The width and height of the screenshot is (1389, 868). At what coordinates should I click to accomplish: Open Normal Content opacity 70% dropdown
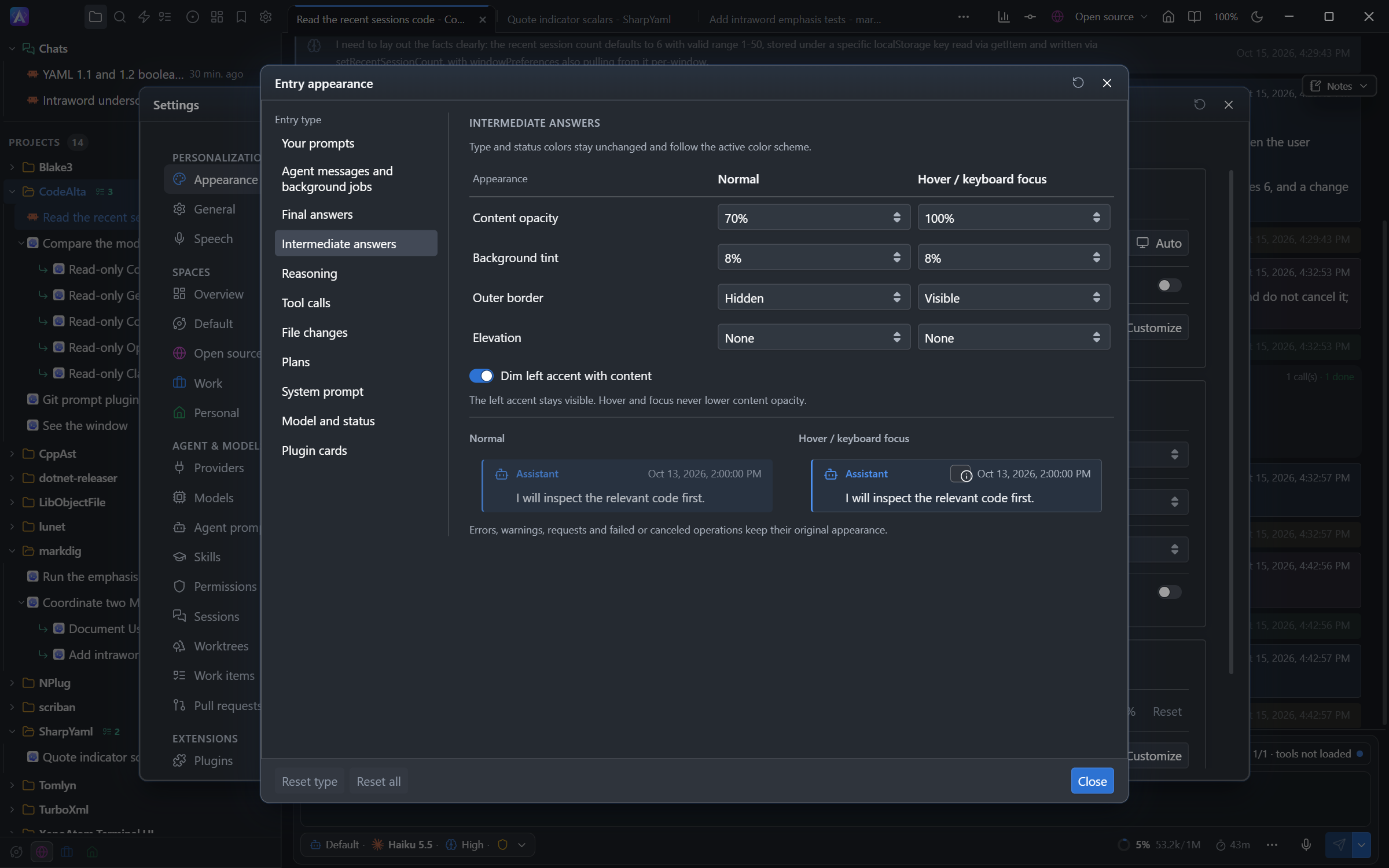(813, 218)
